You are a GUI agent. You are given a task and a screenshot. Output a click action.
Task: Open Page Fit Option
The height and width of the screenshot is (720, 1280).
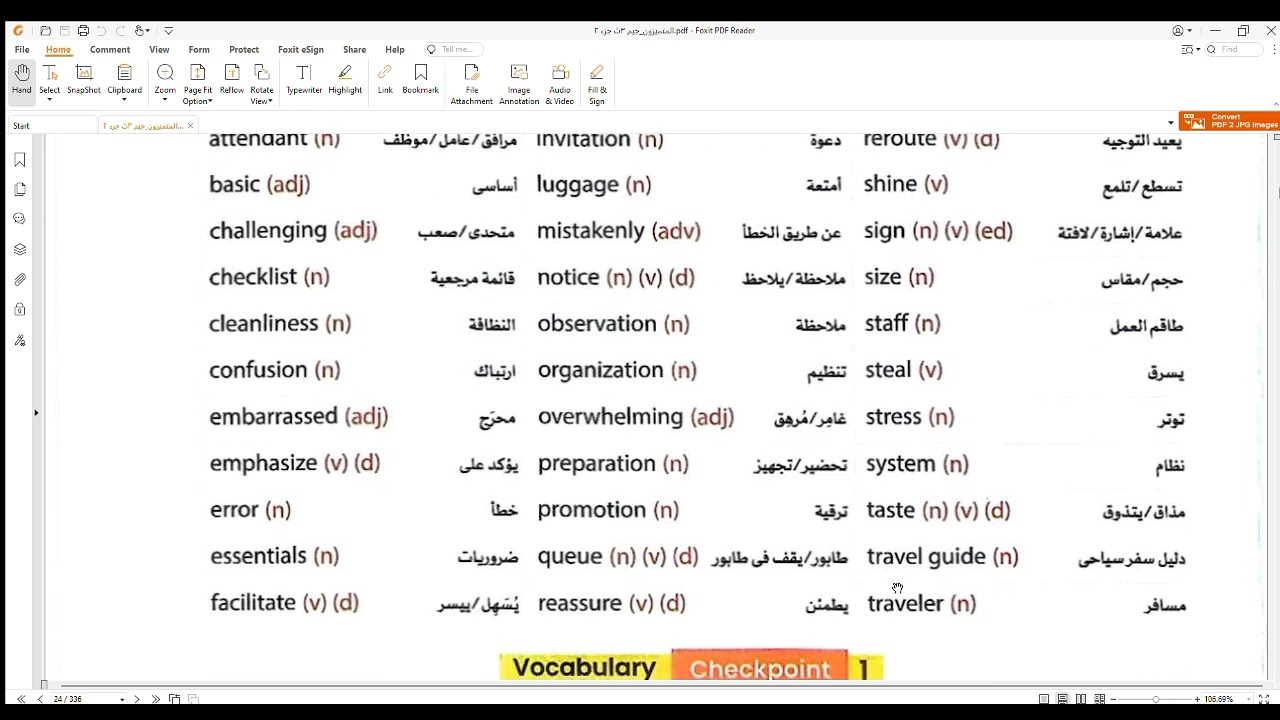(198, 84)
